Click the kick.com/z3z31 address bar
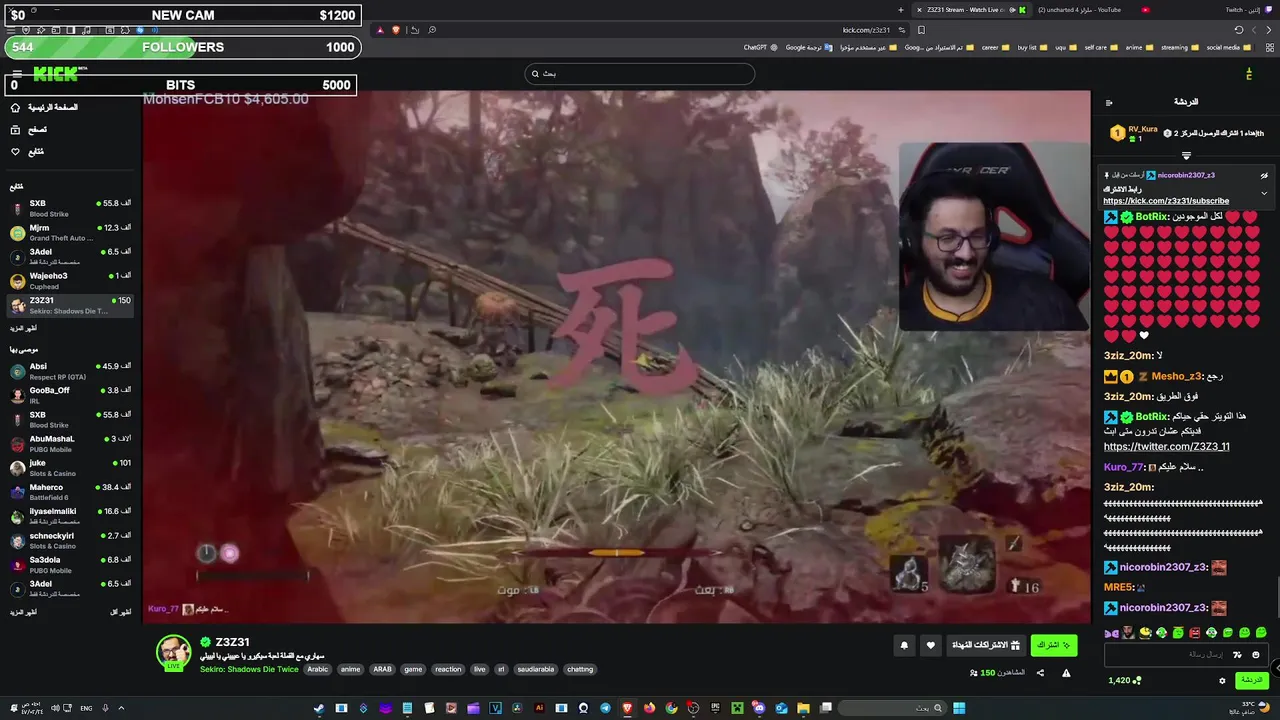 [866, 30]
